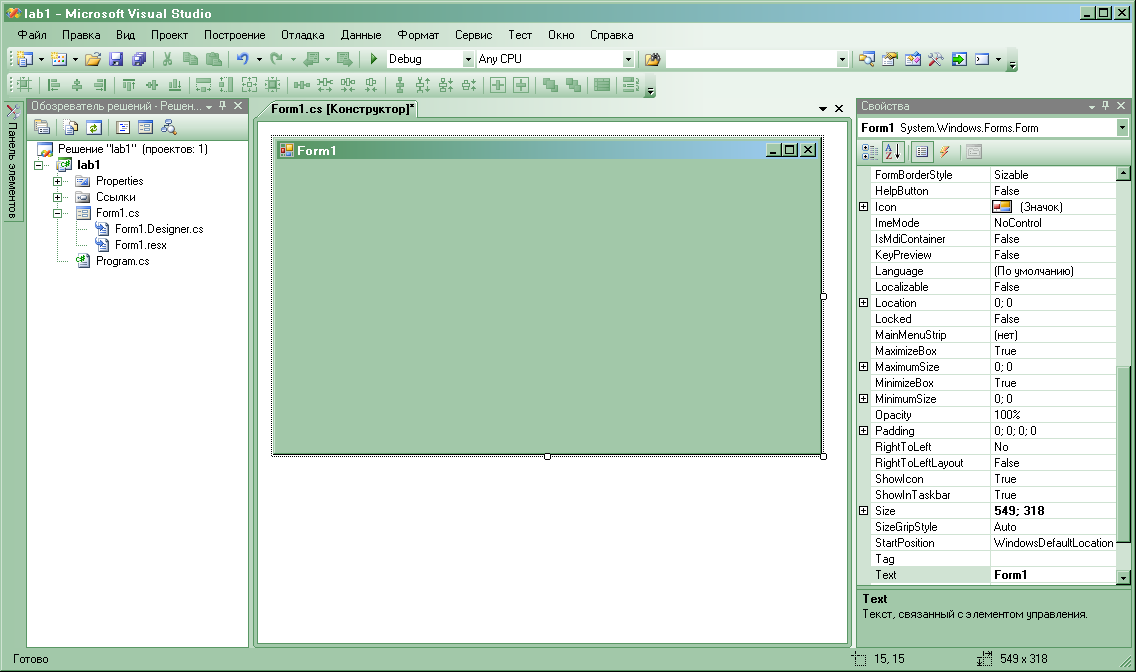Viewport: 1136px width, 672px height.
Task: Expand the Size property row
Action: (864, 511)
